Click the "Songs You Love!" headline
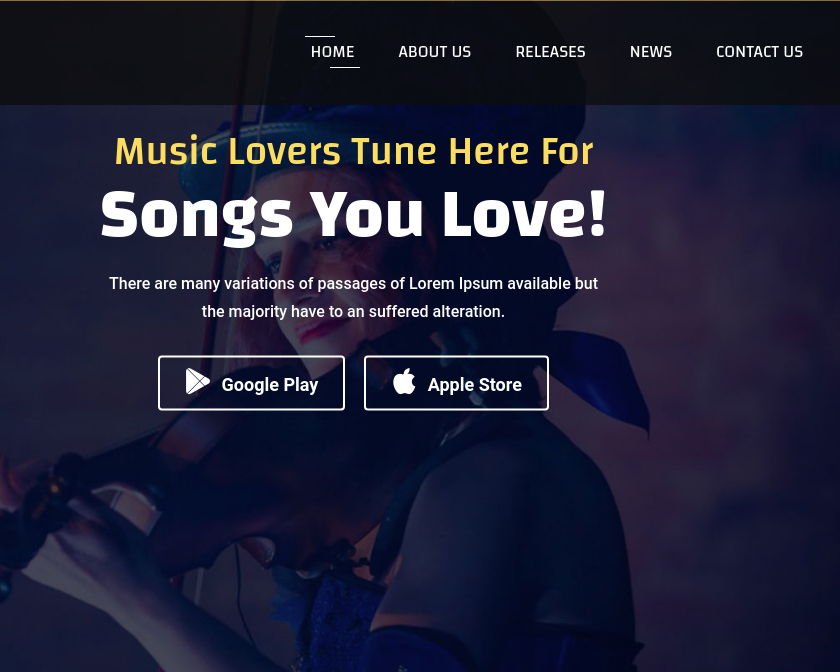The width and height of the screenshot is (840, 672). pos(353,215)
